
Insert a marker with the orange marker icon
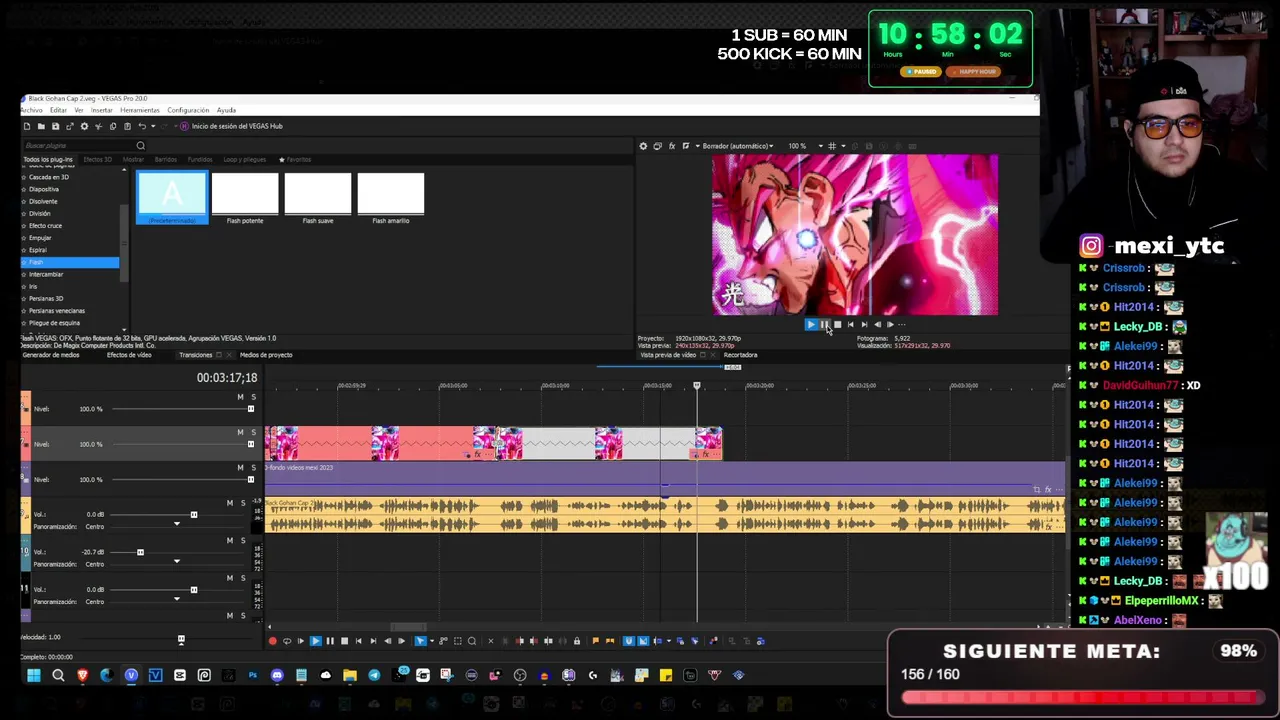595,641
